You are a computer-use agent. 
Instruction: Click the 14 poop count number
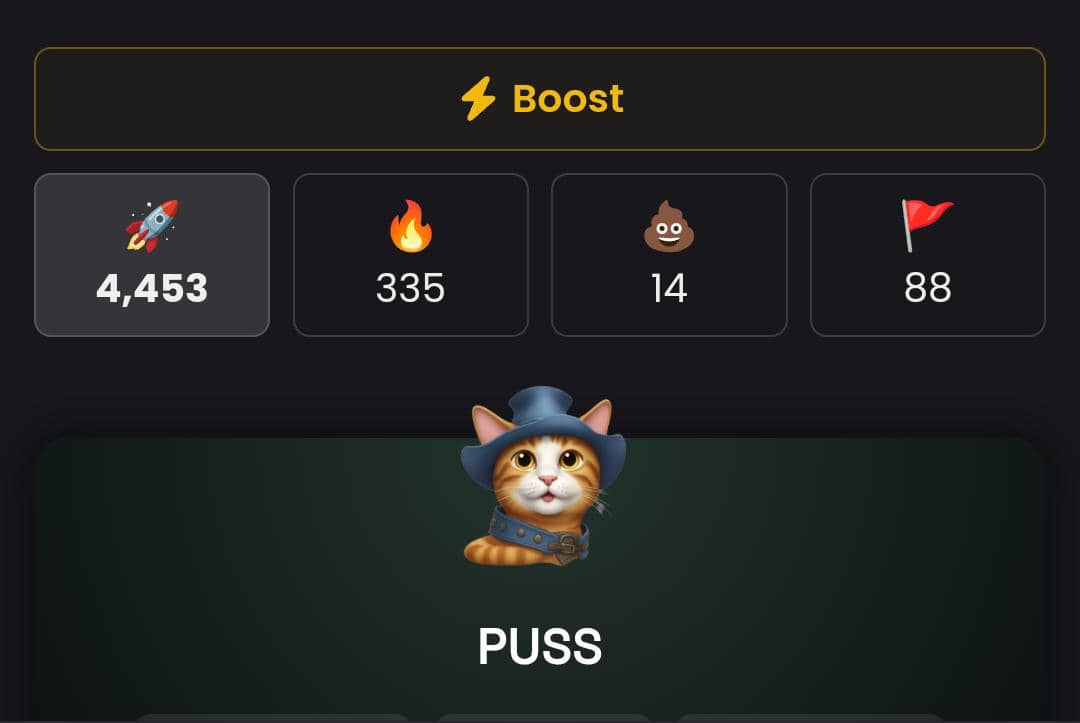[x=669, y=288]
